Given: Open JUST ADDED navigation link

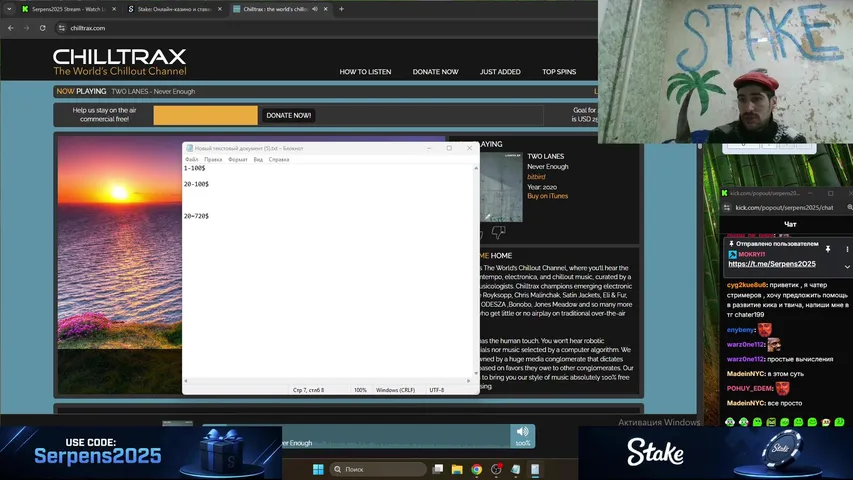Looking at the screenshot, I should coord(500,72).
